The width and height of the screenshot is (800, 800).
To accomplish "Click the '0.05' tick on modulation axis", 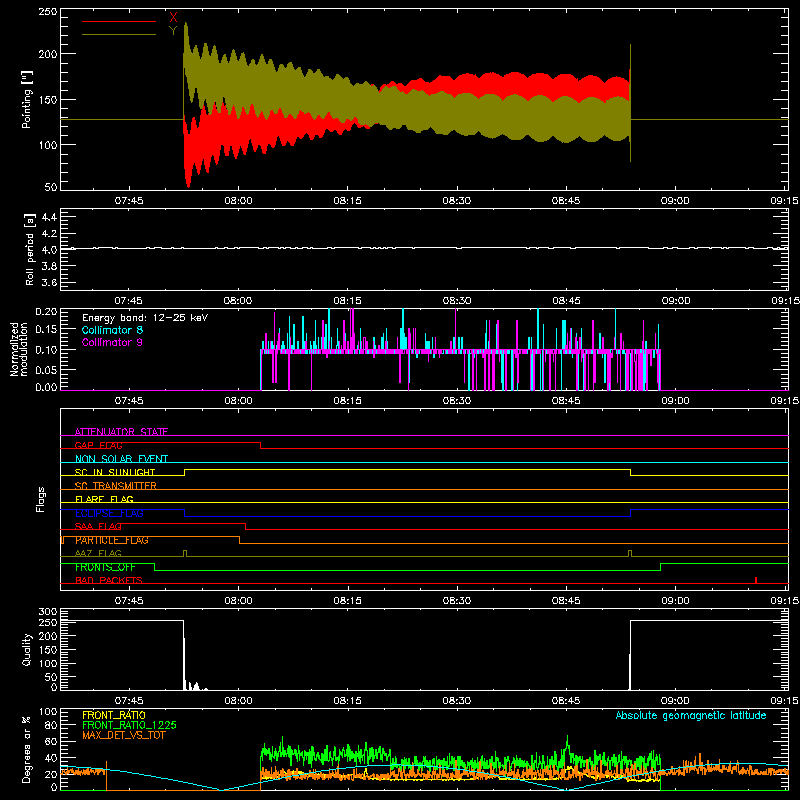I will [x=46, y=368].
